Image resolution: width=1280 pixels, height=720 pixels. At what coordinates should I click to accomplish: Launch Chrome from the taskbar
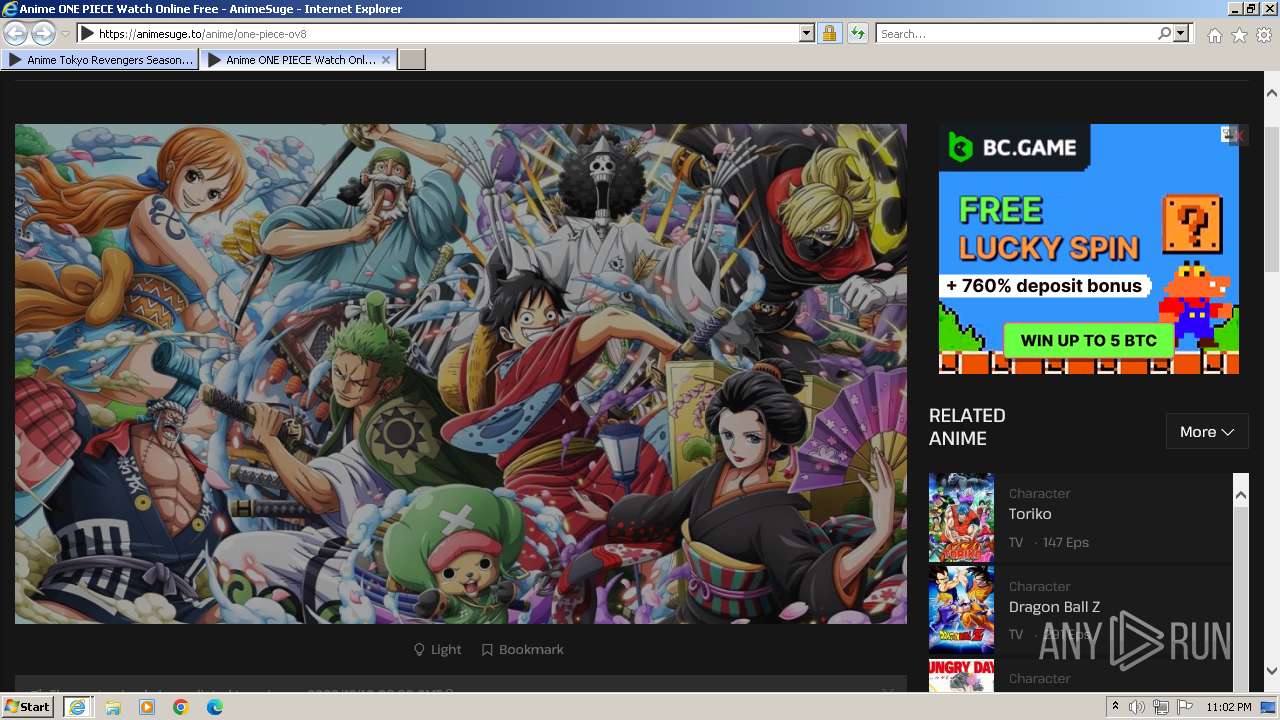pos(181,707)
